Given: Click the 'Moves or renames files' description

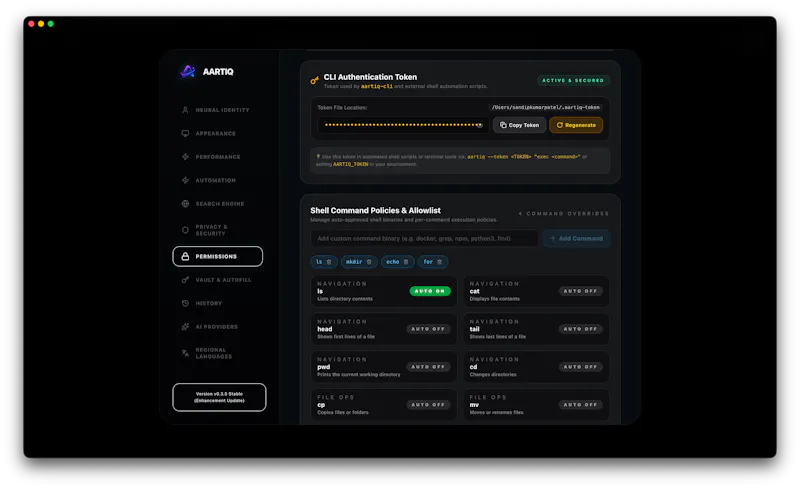Looking at the screenshot, I should pos(496,412).
